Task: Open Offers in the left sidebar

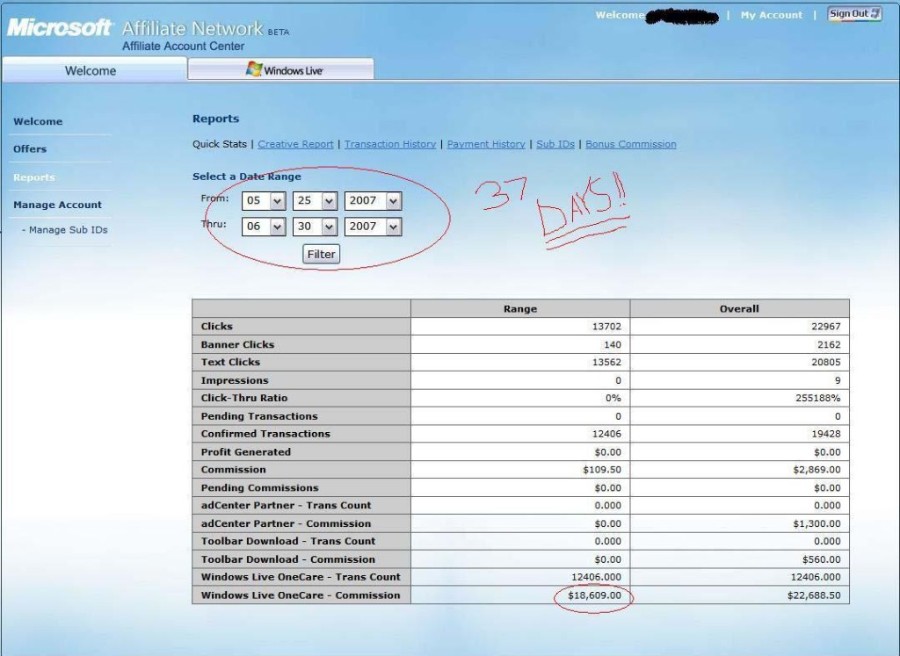Action: pyautogui.click(x=30, y=149)
